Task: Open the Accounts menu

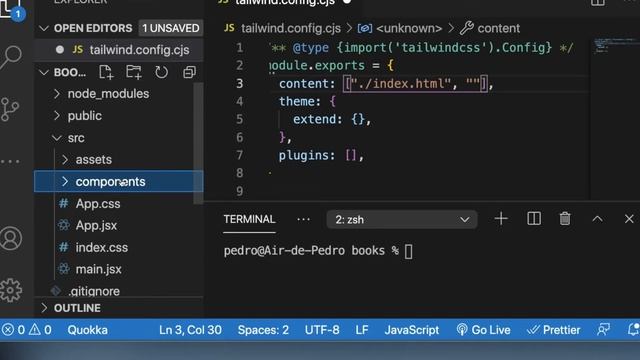Action: pyautogui.click(x=11, y=238)
